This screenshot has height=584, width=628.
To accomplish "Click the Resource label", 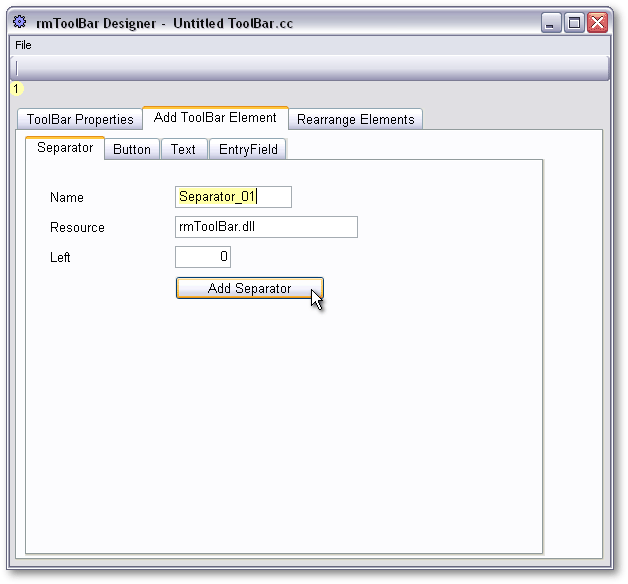I will point(77,228).
